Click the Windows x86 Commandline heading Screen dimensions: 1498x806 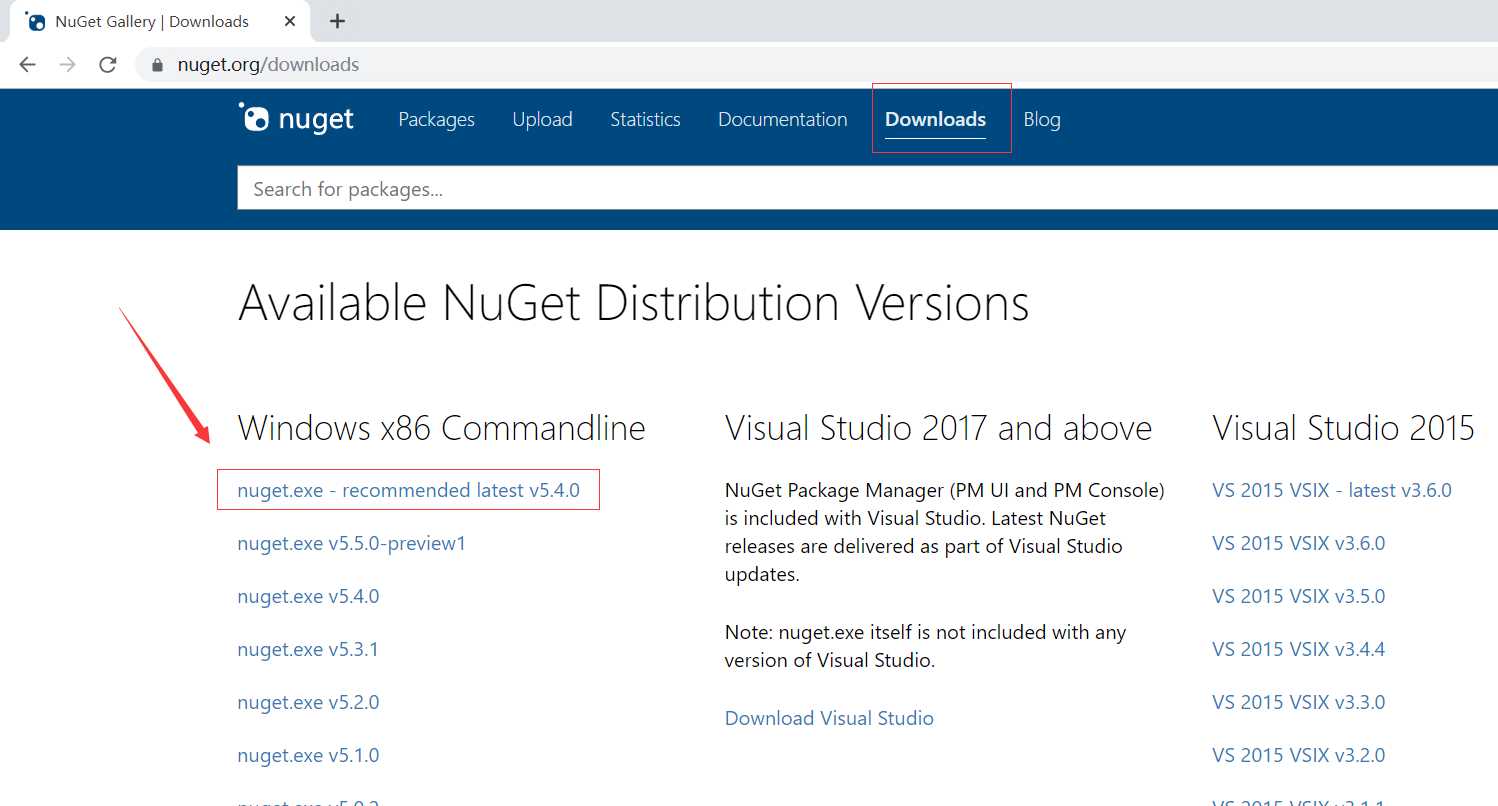(441, 428)
